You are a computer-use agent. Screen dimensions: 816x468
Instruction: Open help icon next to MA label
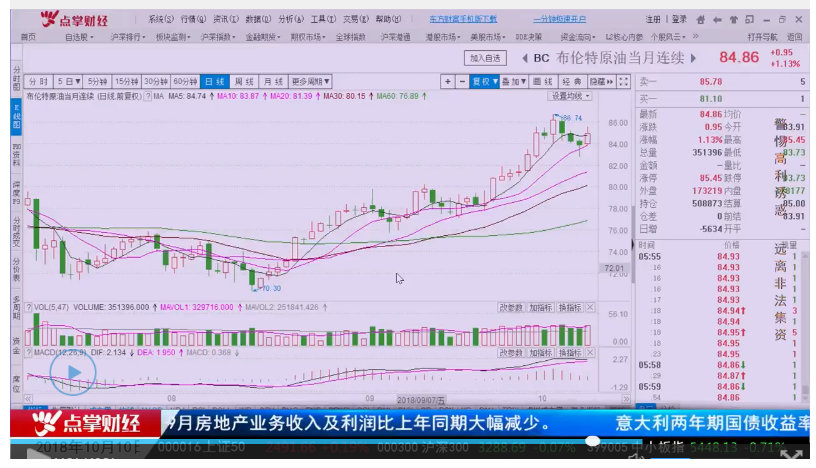tap(148, 96)
